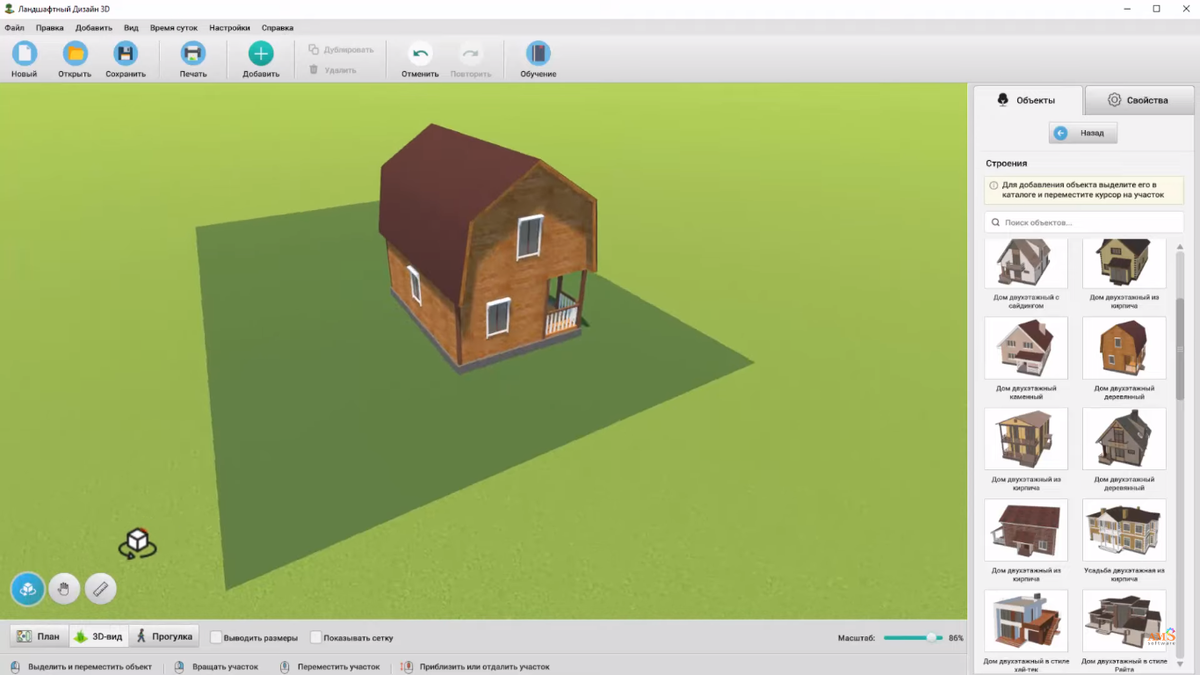Open the Файл menu

(14, 28)
